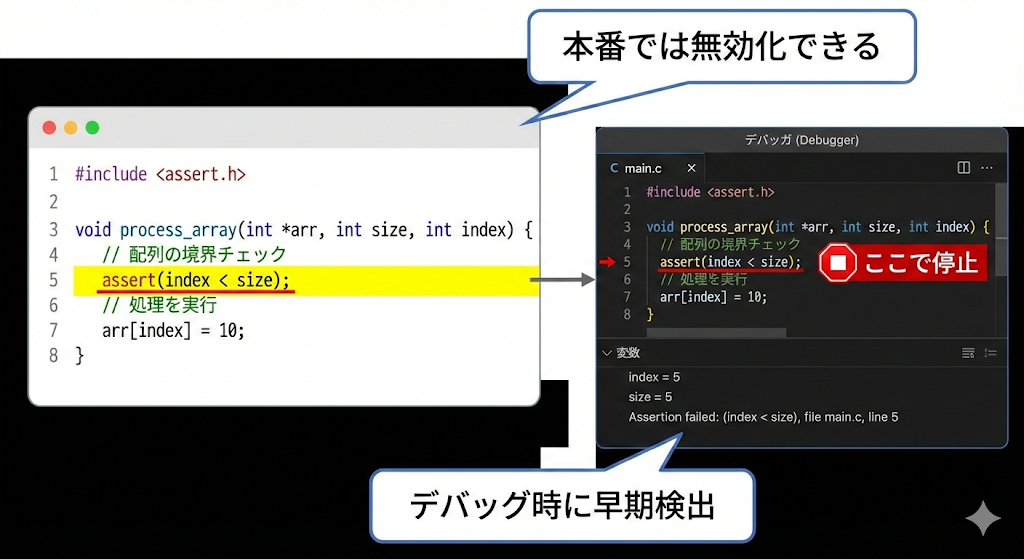Select the 'size = 5' variable row
The width and height of the screenshot is (1024, 559).
click(x=650, y=397)
